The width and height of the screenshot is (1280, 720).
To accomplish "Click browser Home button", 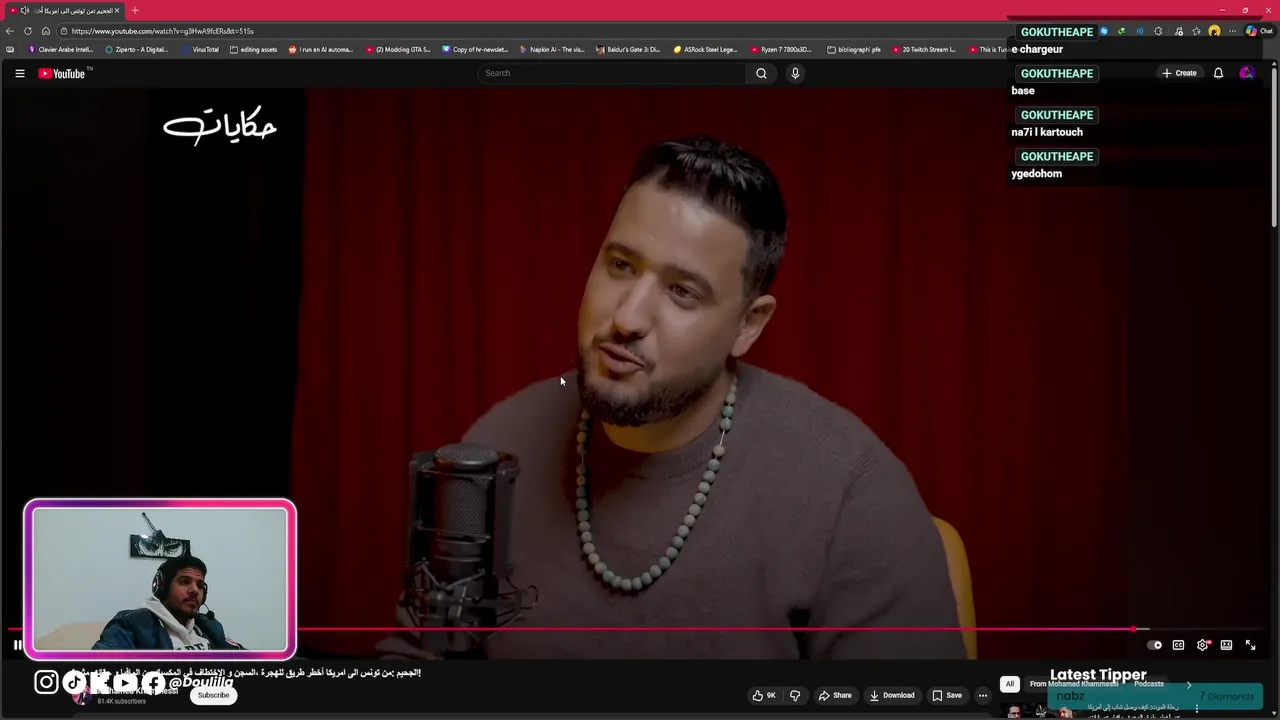I will 46,31.
